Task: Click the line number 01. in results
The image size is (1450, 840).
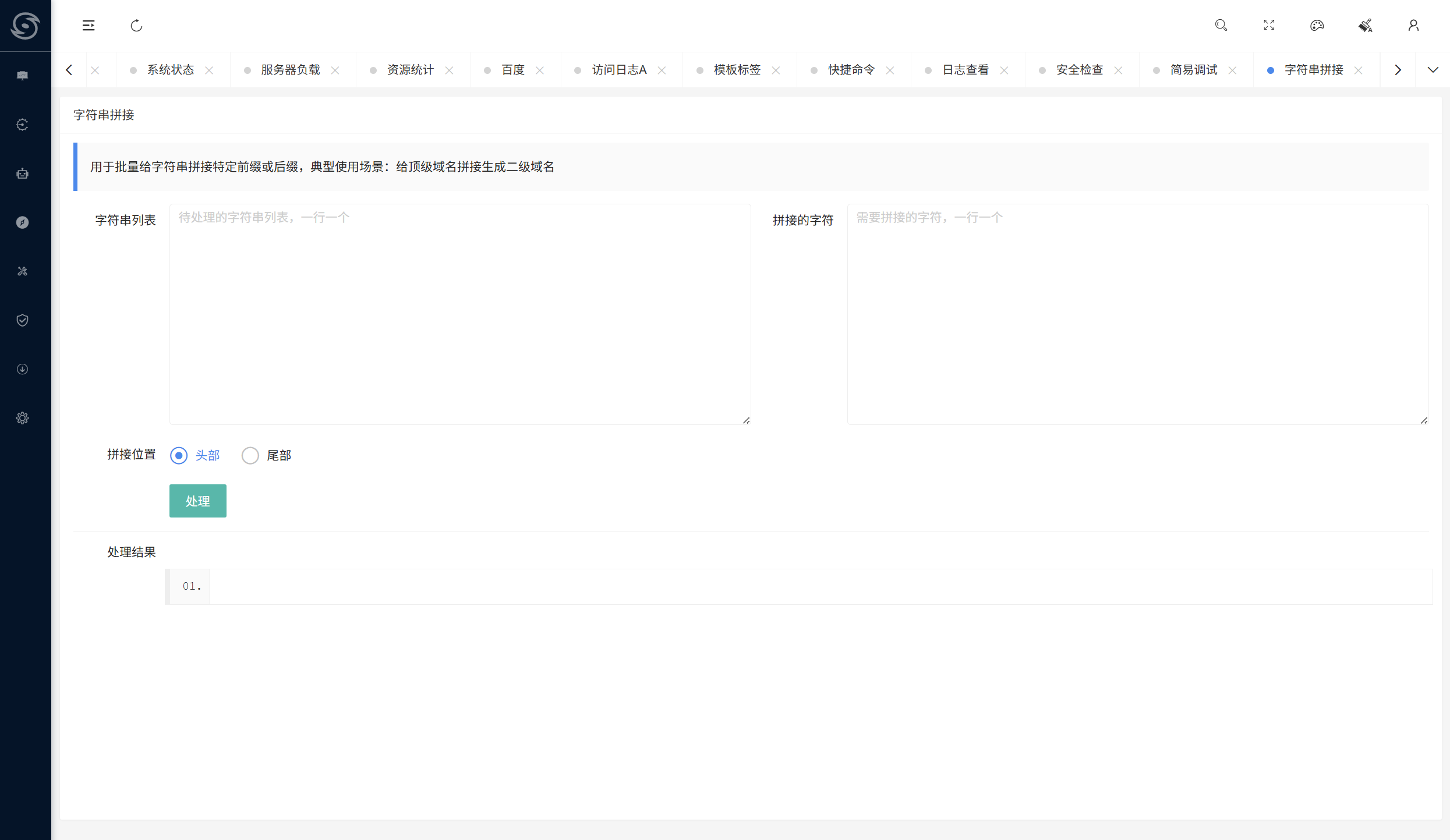Action: pos(192,586)
